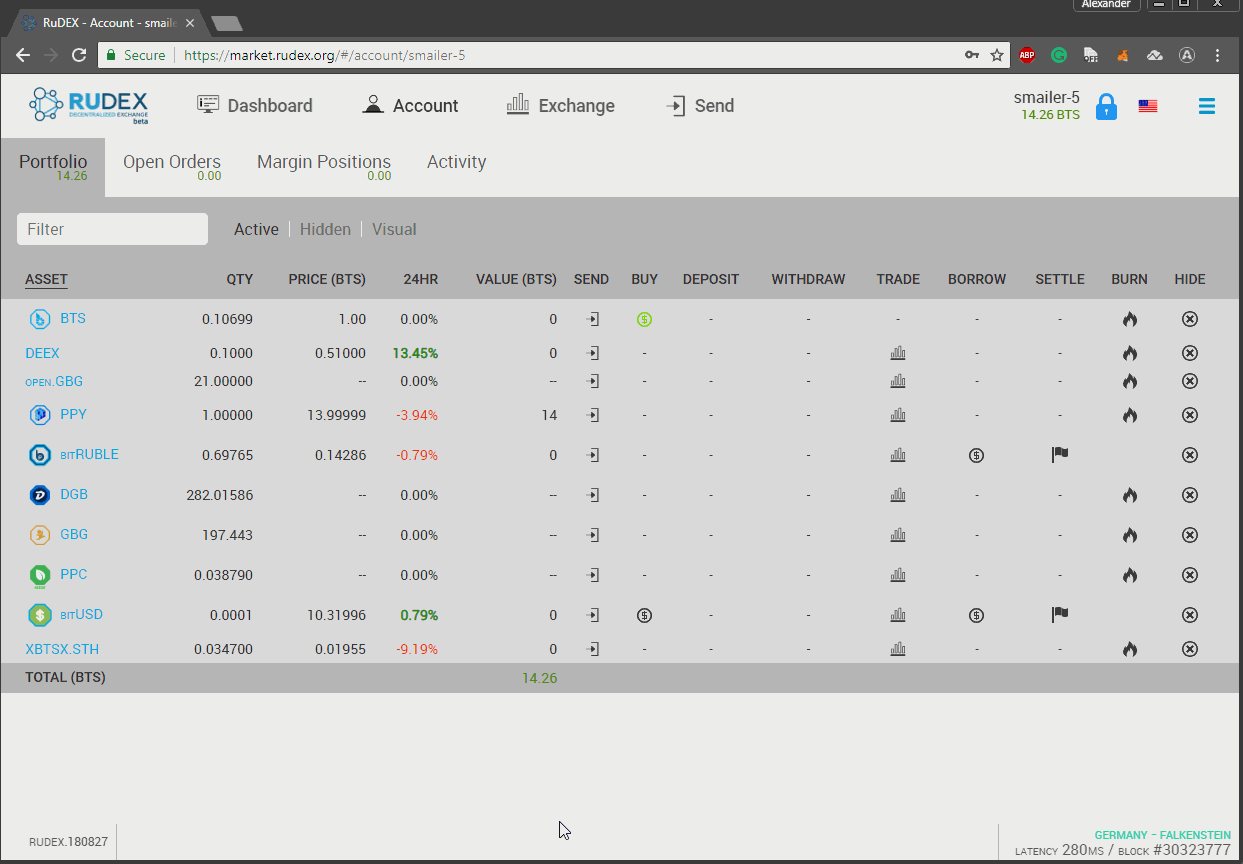Open the Chrome three-dot menu
Viewport: 1243px width, 864px height.
(1217, 55)
